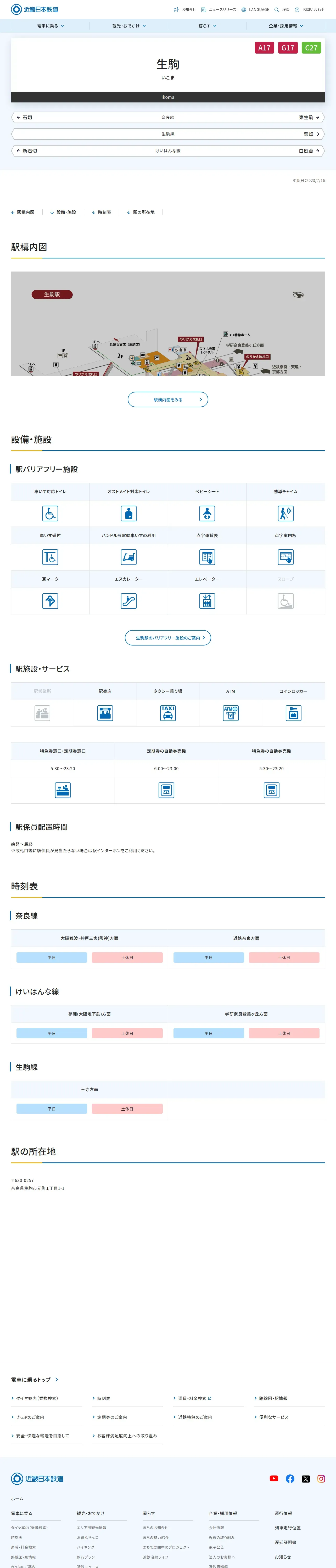Open the elevator icon
336x1568 pixels.
(207, 601)
